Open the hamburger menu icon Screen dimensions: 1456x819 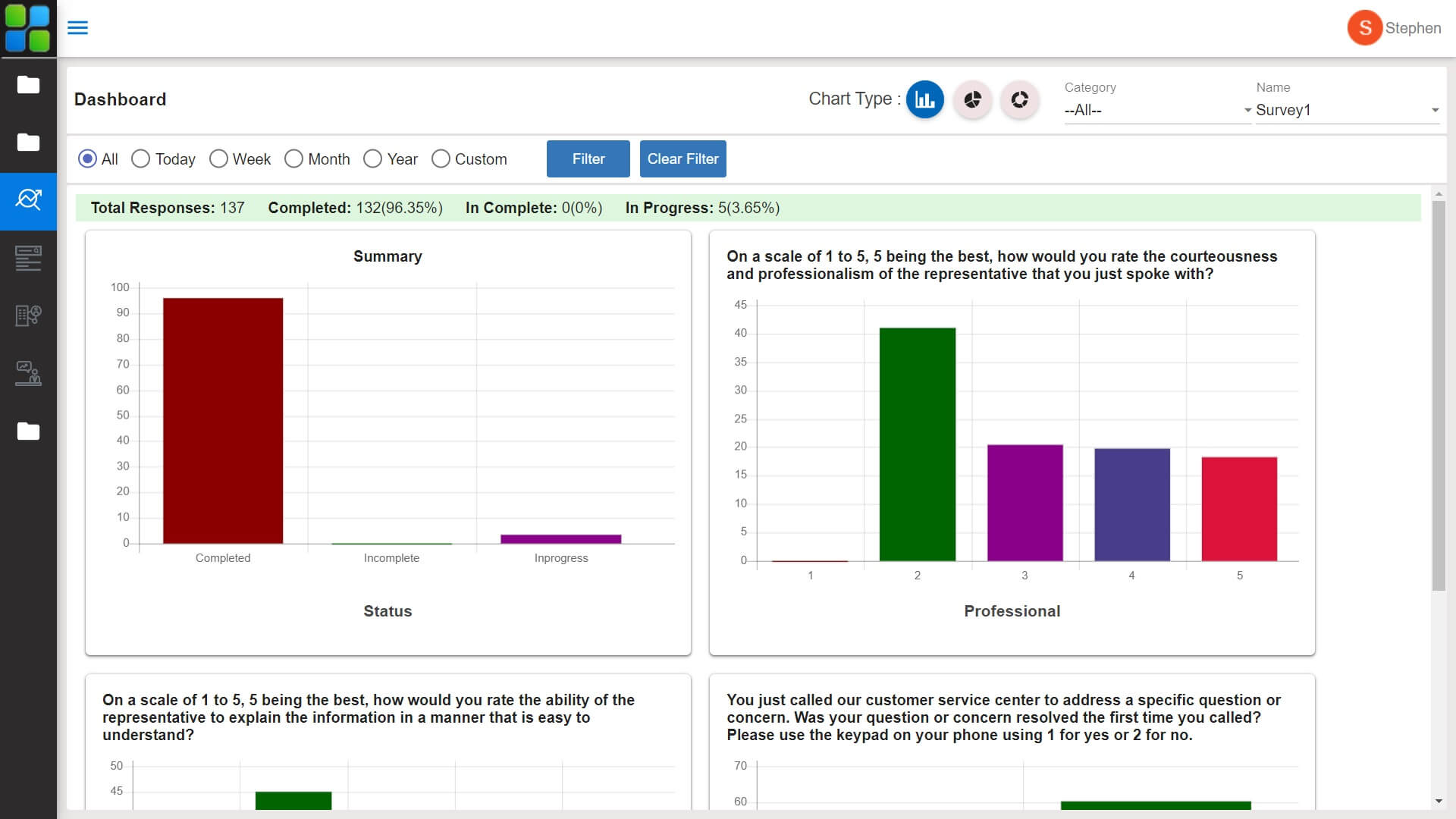click(77, 28)
